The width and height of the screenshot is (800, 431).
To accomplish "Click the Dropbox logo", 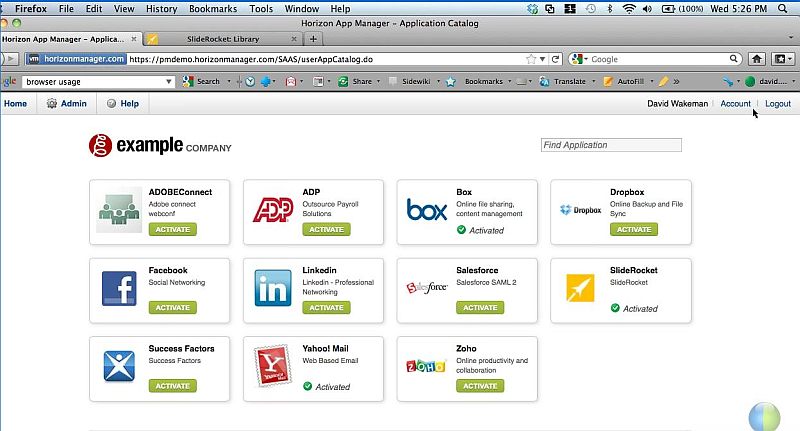I will [x=580, y=210].
